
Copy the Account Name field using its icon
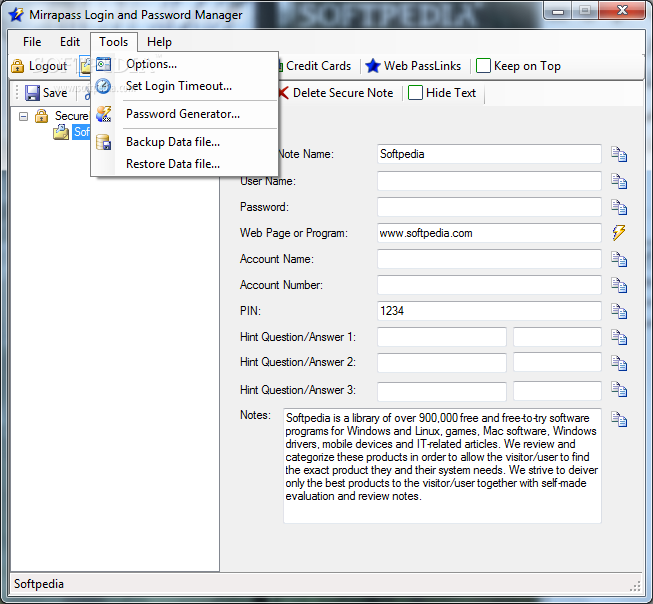click(619, 259)
